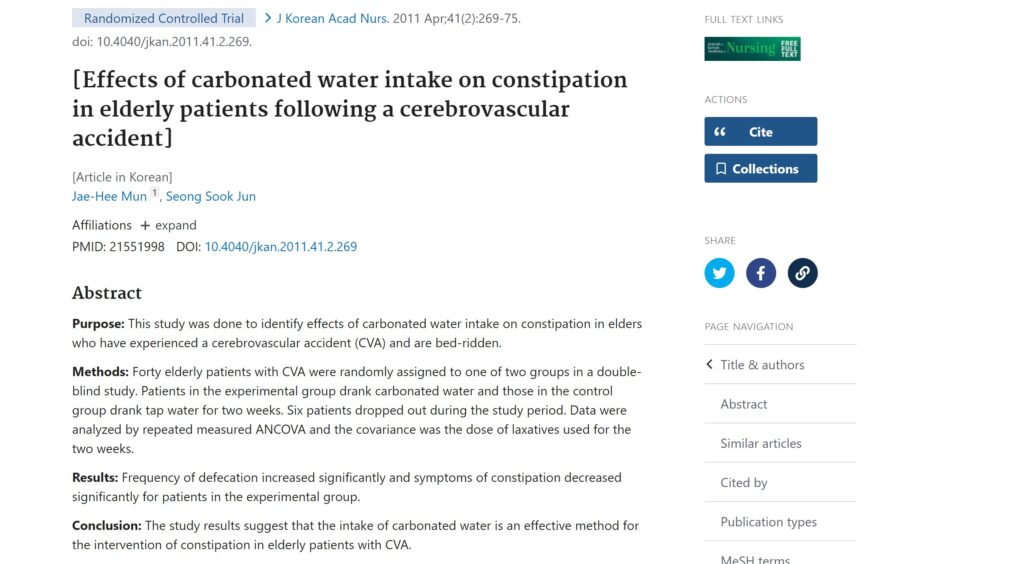Click the Randomized Controlled Trial tag

[x=164, y=18]
